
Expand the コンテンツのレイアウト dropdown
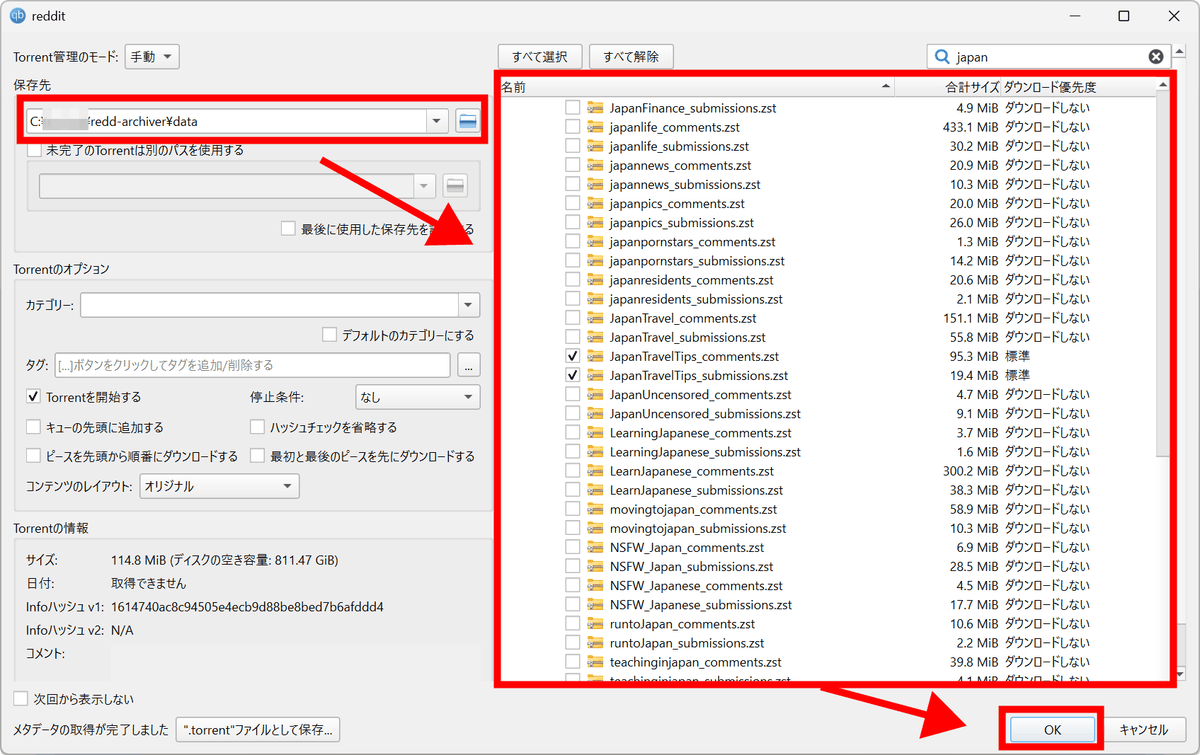coord(219,486)
